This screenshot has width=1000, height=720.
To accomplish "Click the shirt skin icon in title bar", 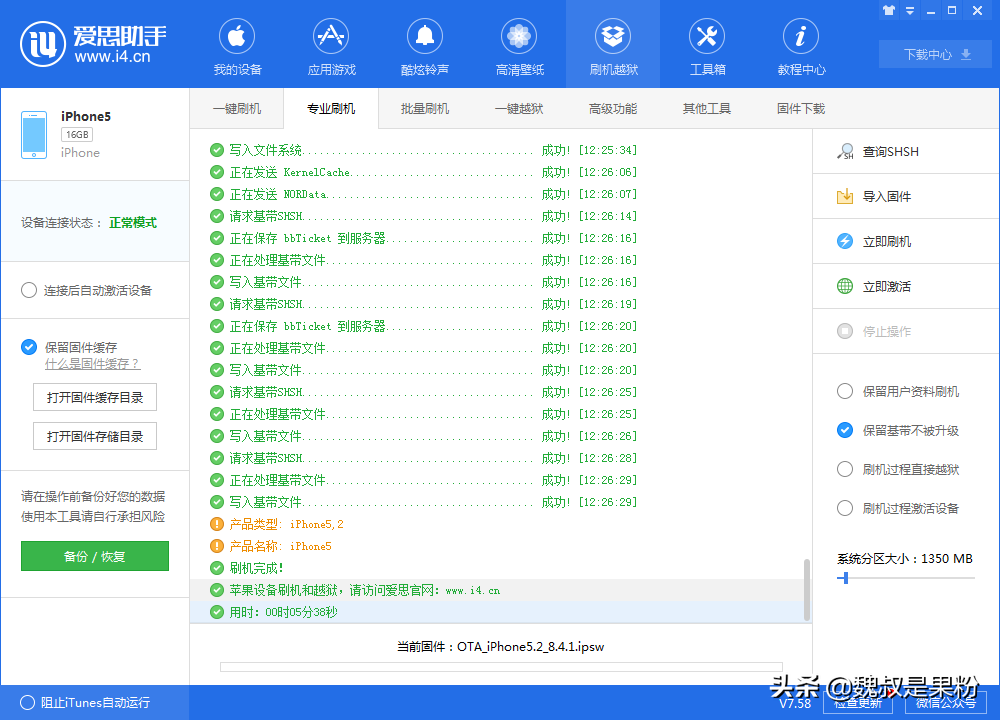I will (888, 10).
